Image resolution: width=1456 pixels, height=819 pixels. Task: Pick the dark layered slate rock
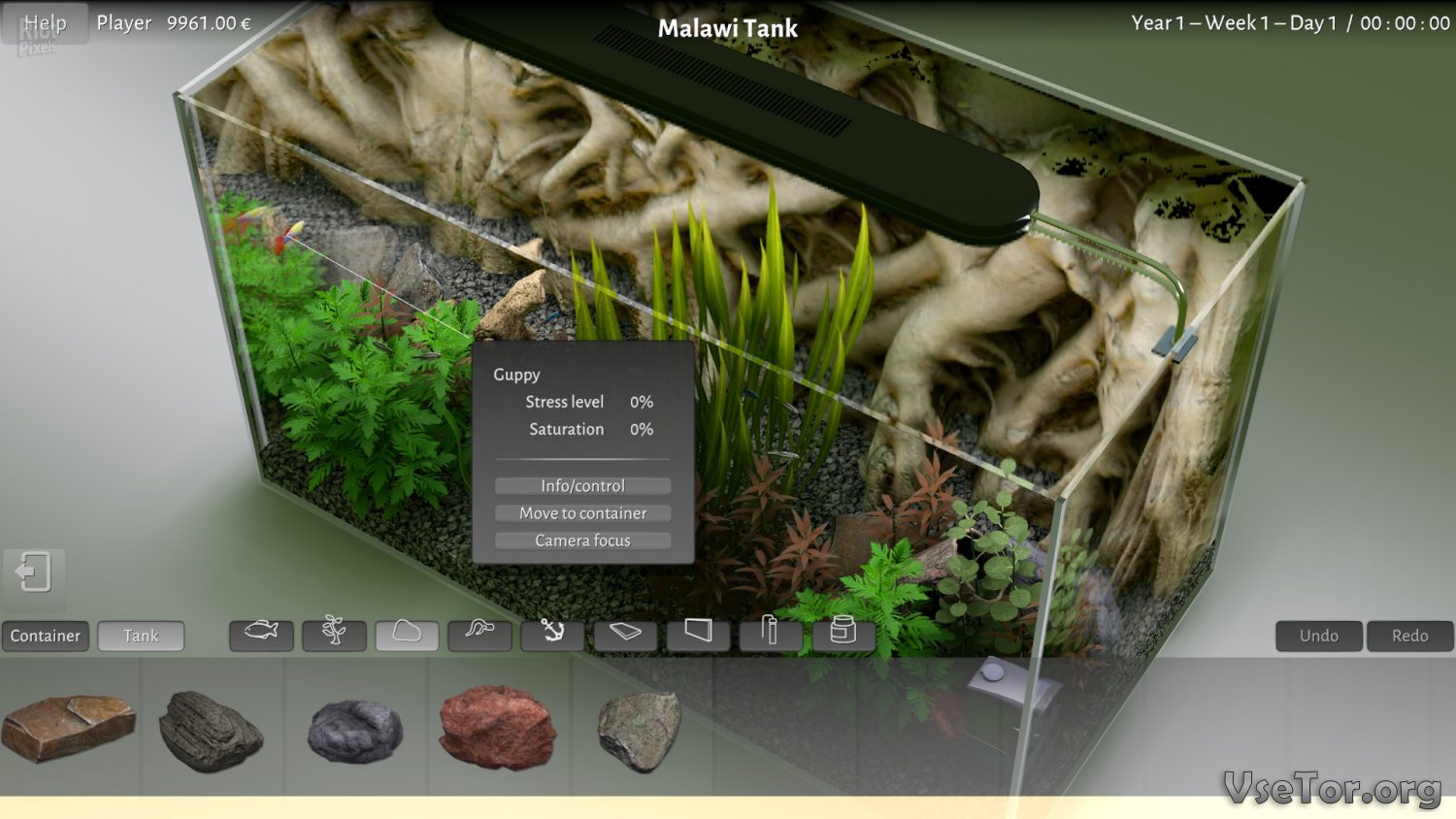pyautogui.click(x=210, y=730)
